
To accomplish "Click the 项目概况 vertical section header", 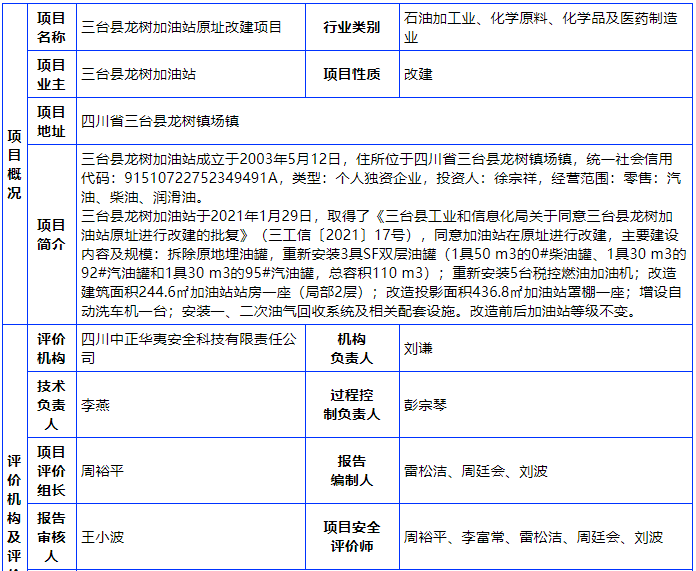I will click(x=13, y=164).
